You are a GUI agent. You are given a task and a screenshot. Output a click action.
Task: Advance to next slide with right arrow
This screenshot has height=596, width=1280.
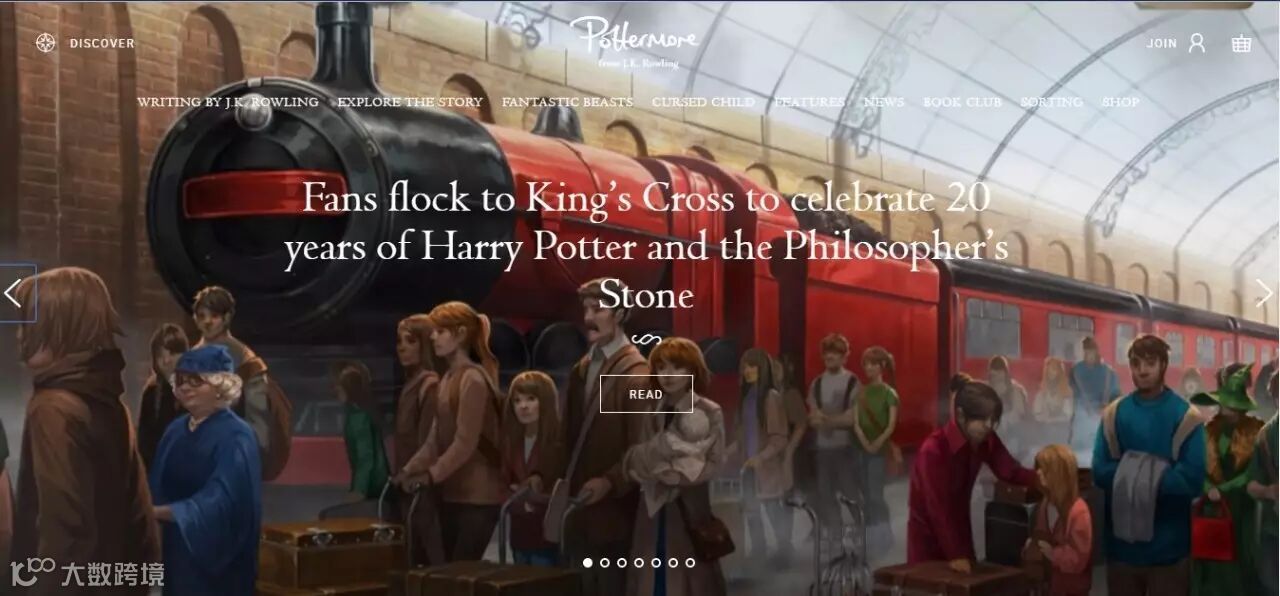pyautogui.click(x=1264, y=293)
